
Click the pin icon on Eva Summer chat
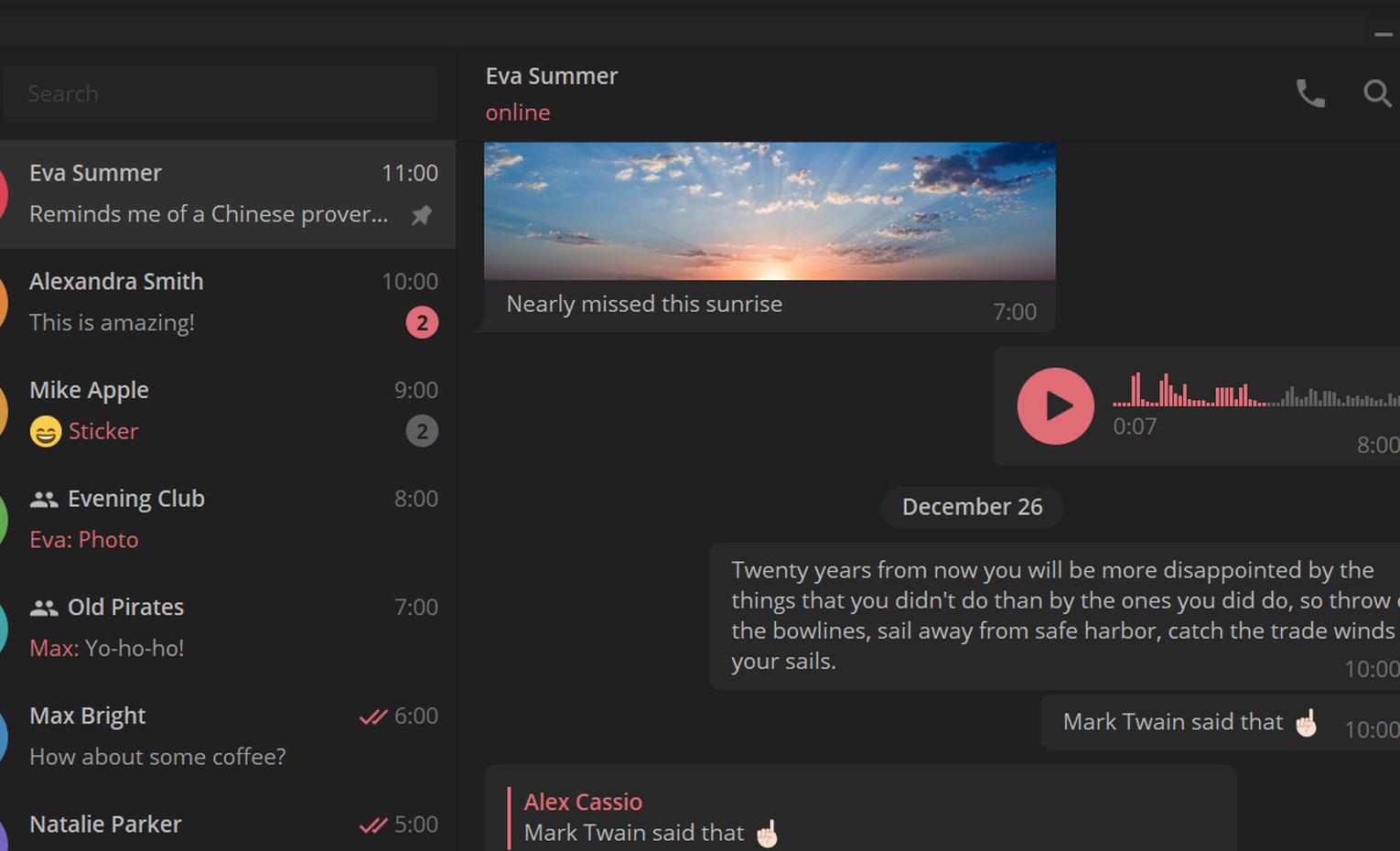[x=421, y=215]
